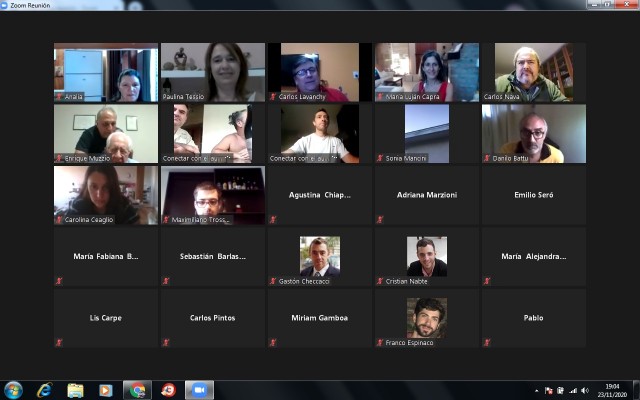The image size is (640, 400).
Task: Open the Windows Start menu
Action: [x=13, y=390]
